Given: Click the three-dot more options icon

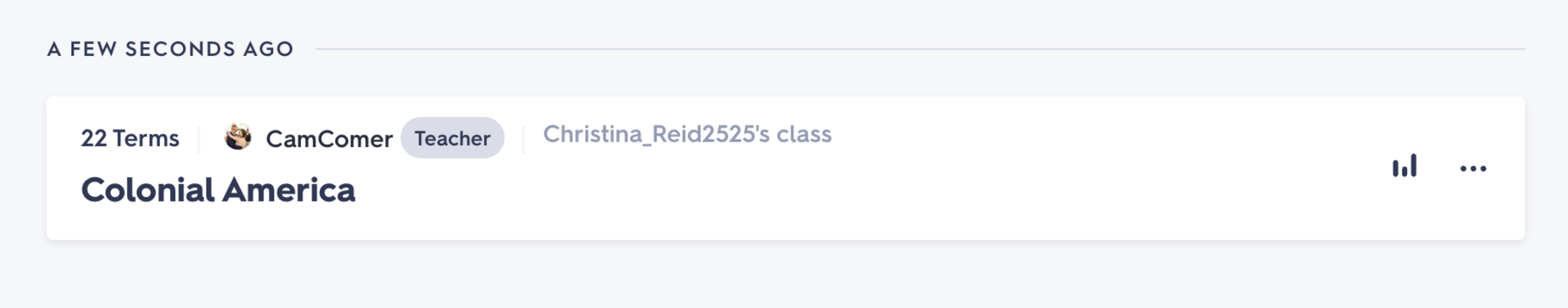Looking at the screenshot, I should (x=1472, y=169).
